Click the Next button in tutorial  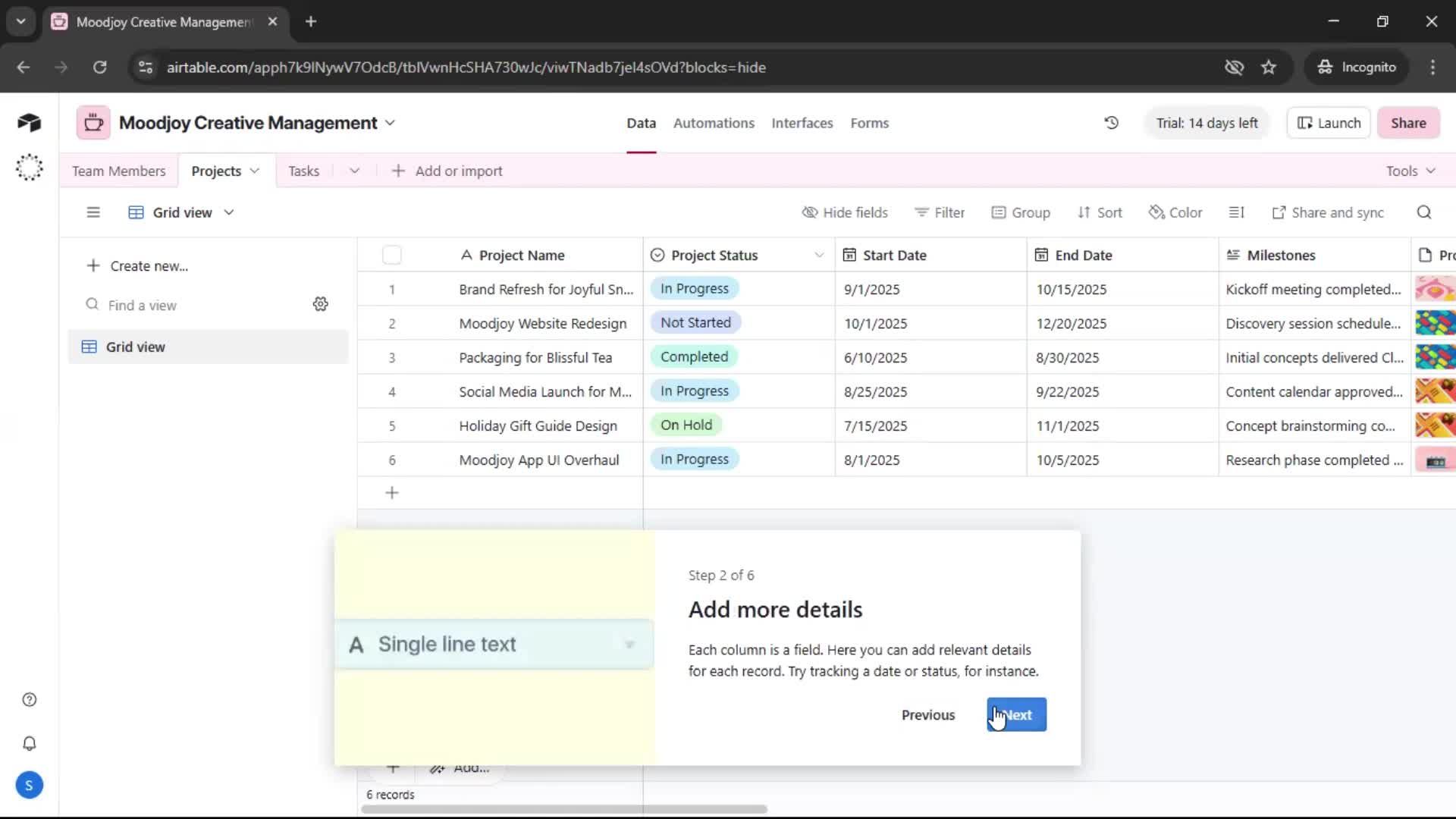[1017, 714]
